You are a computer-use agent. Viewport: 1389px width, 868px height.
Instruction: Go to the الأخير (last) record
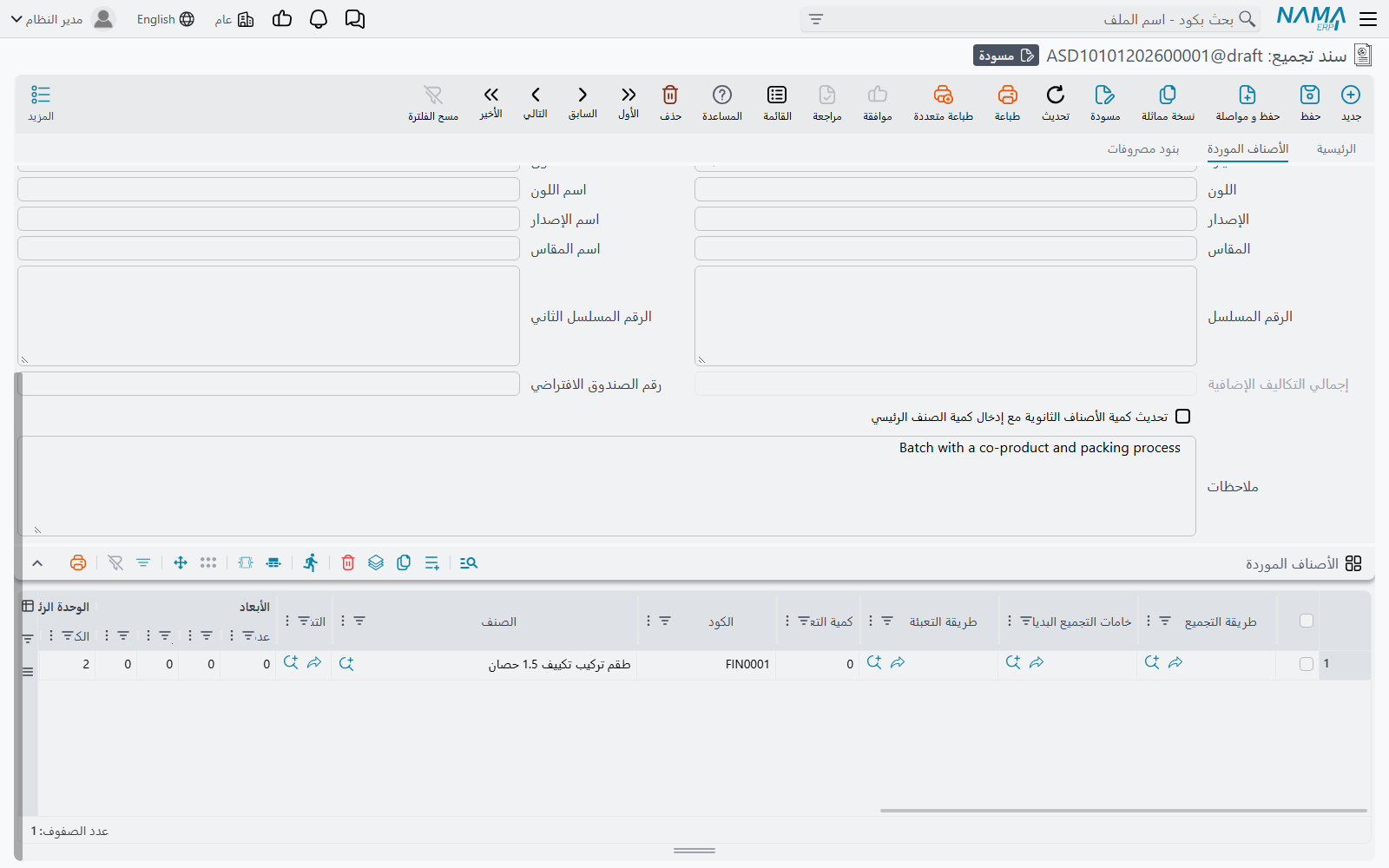point(491,95)
